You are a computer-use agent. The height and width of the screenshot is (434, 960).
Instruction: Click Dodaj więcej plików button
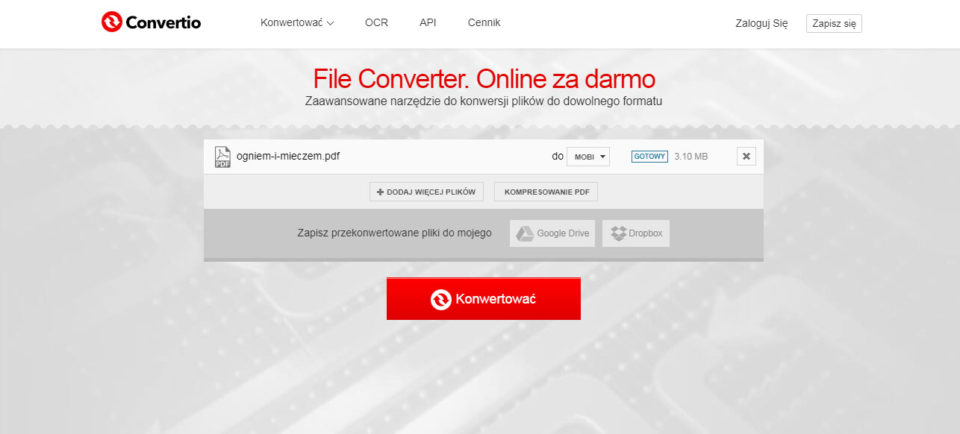coord(426,192)
